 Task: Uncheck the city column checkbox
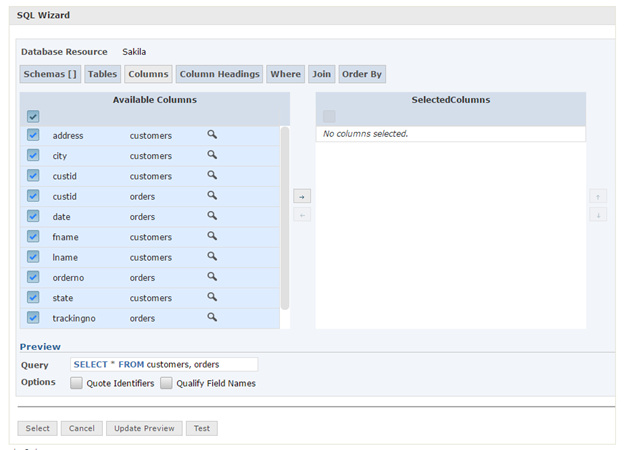(x=33, y=155)
